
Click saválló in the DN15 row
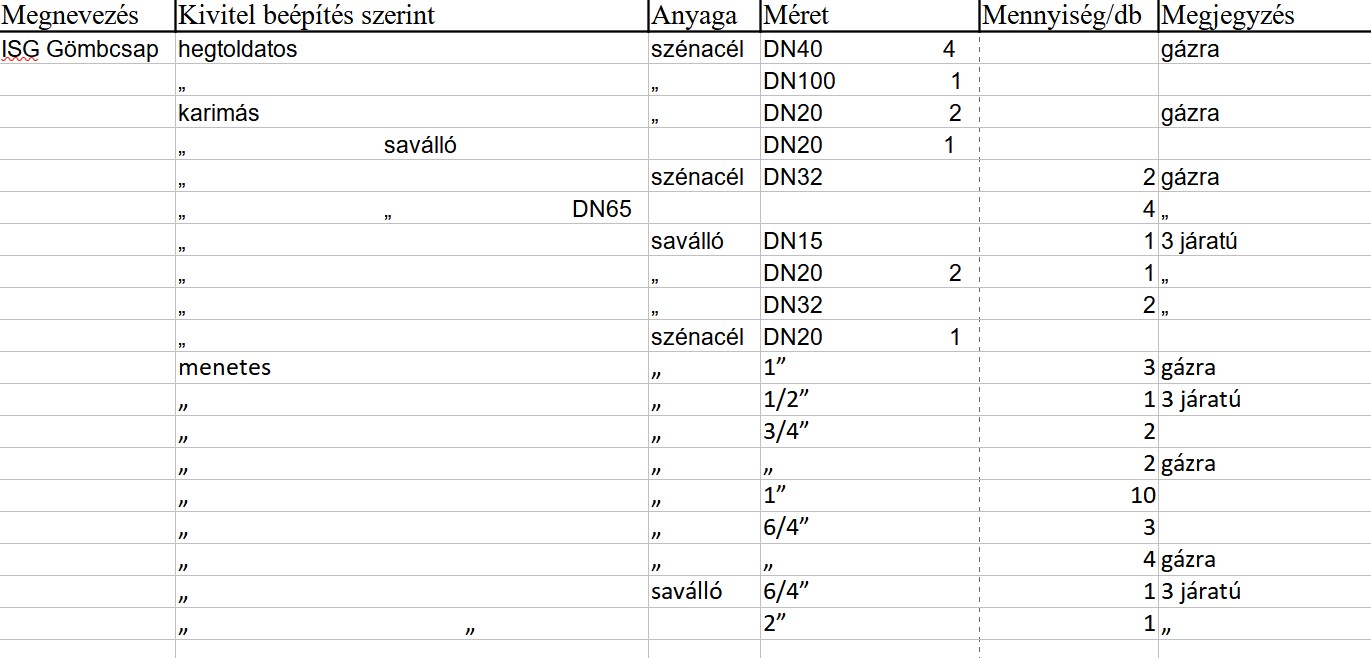pyautogui.click(x=687, y=241)
